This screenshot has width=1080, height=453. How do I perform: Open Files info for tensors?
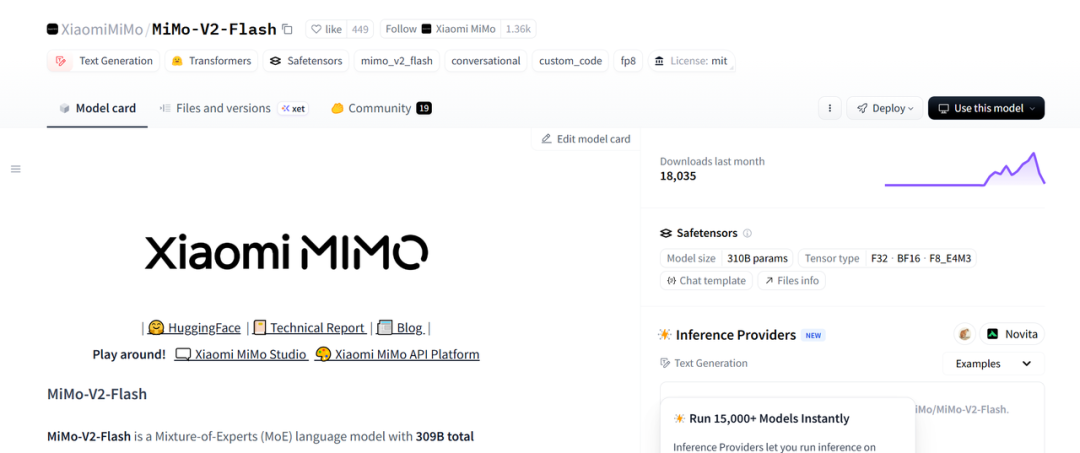[x=792, y=281]
